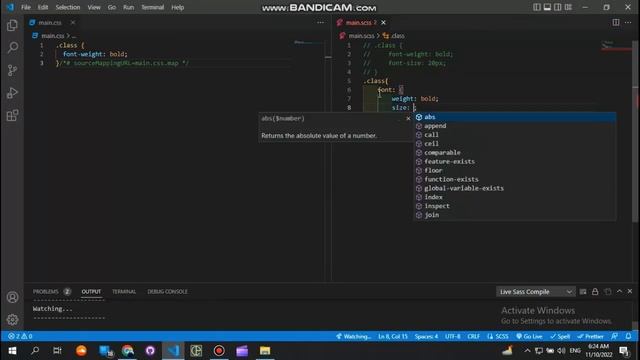
Task: Open File Explorer from taskbar
Action: (x=265, y=351)
